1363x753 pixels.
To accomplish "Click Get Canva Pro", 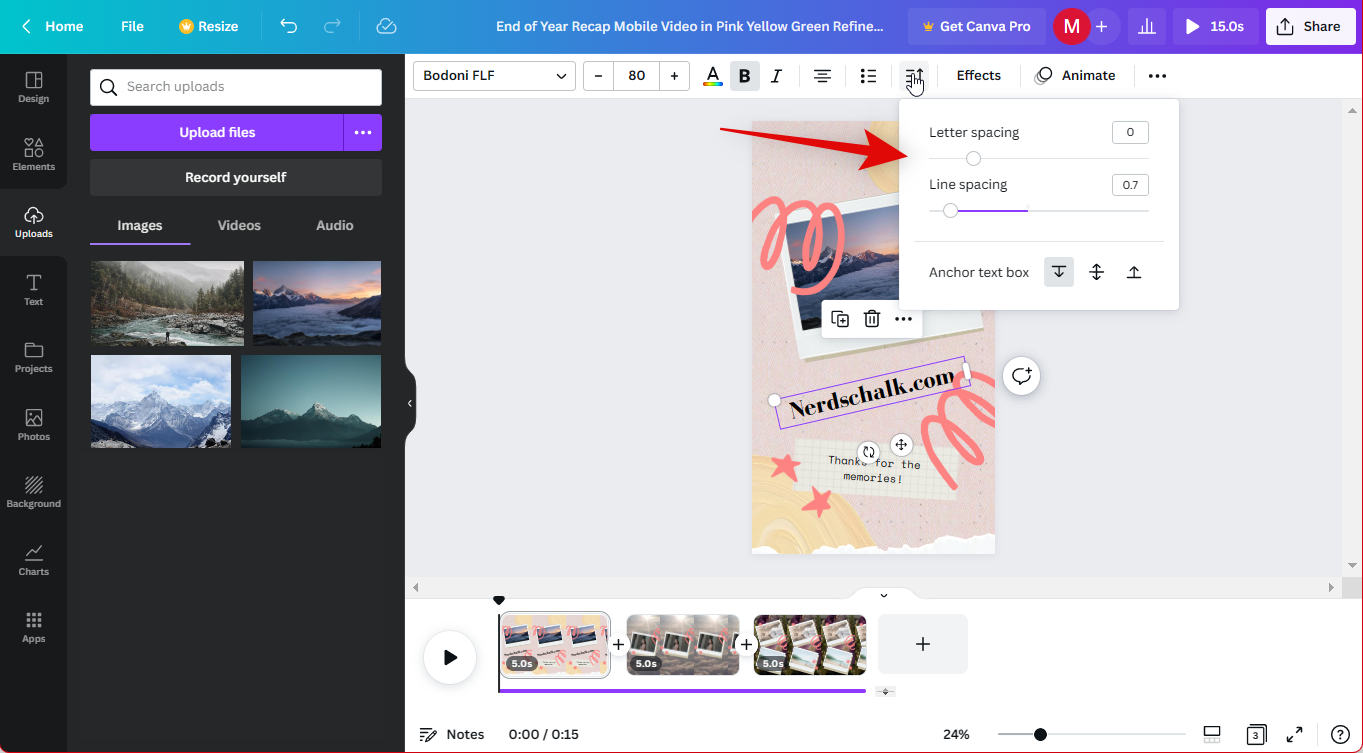I will (976, 27).
